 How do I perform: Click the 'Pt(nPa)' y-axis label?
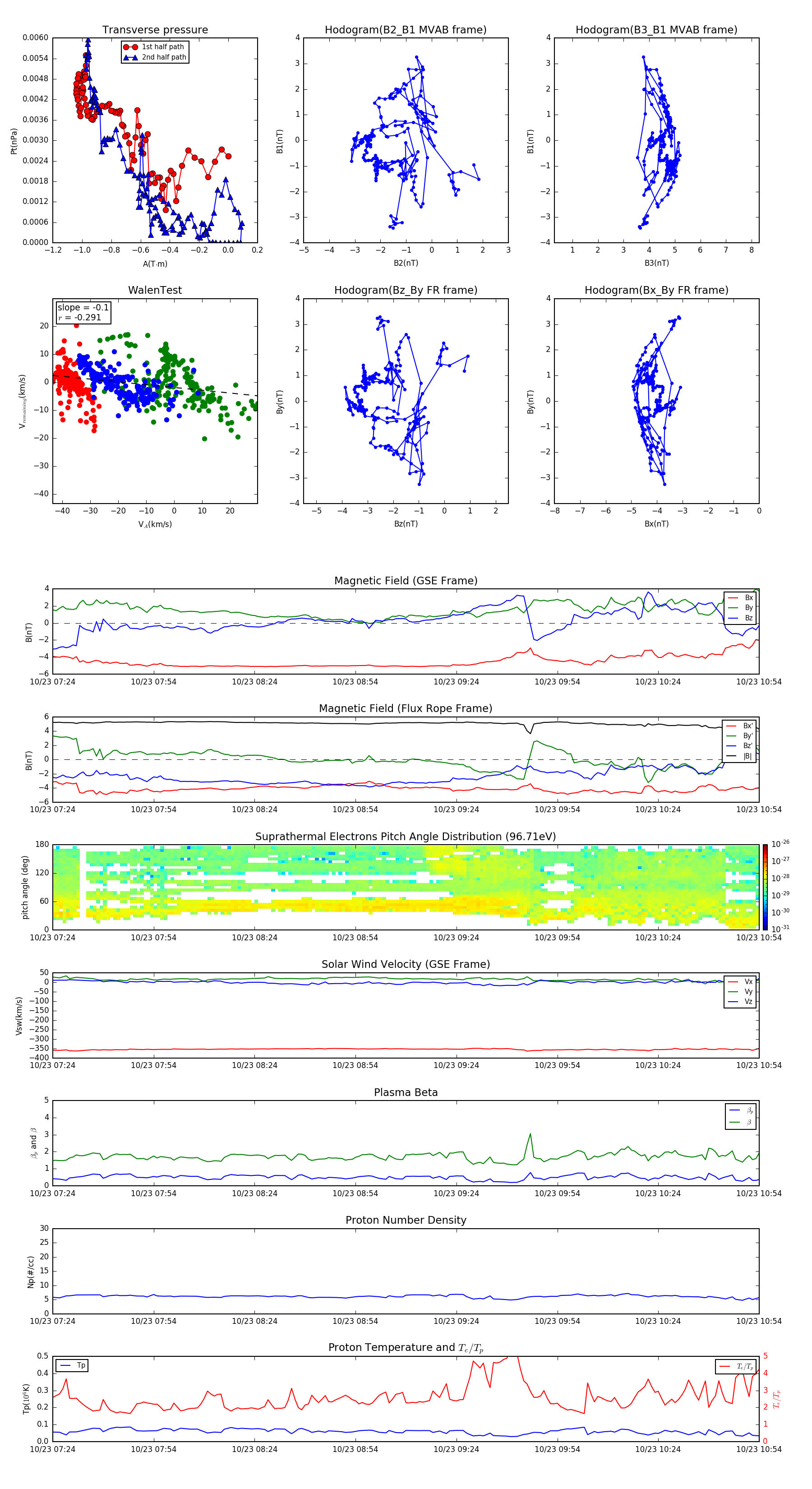pos(14,141)
